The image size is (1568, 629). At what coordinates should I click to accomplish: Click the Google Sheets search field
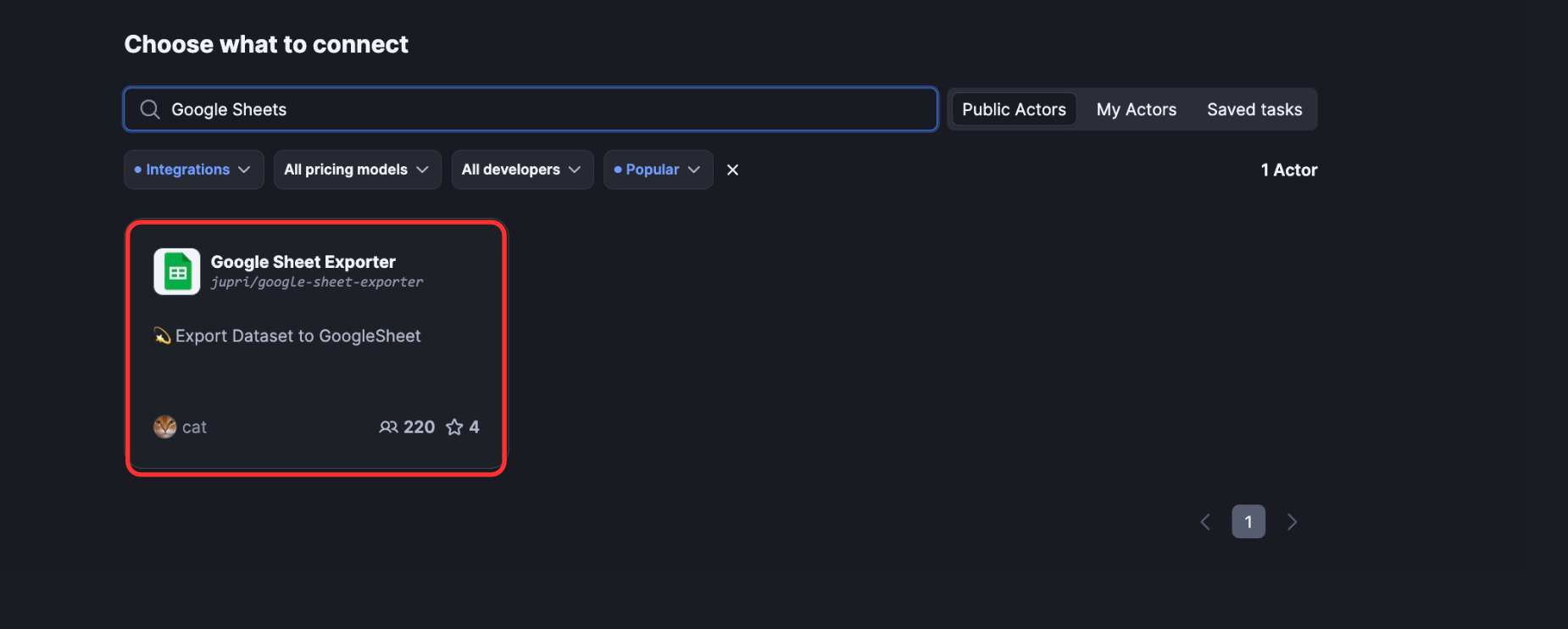[x=531, y=109]
